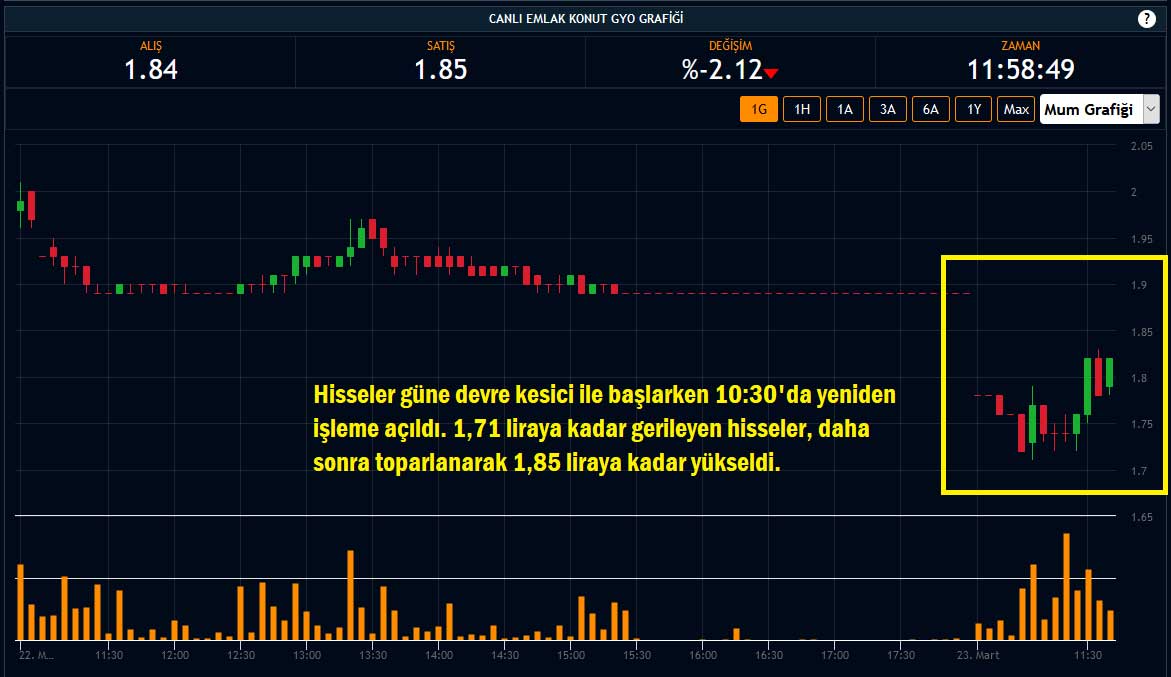Click the 1.9 price axis label

tap(1139, 285)
